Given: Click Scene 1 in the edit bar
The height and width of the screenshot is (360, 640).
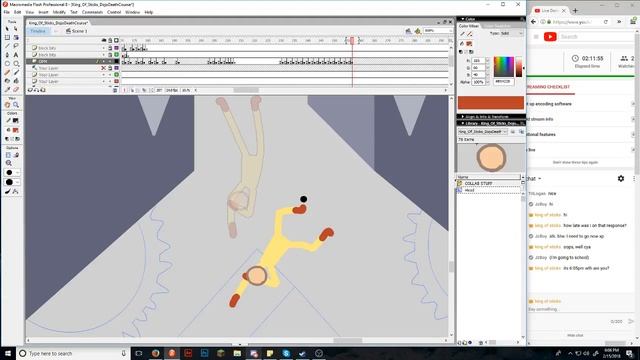Looking at the screenshot, I should pos(77,31).
